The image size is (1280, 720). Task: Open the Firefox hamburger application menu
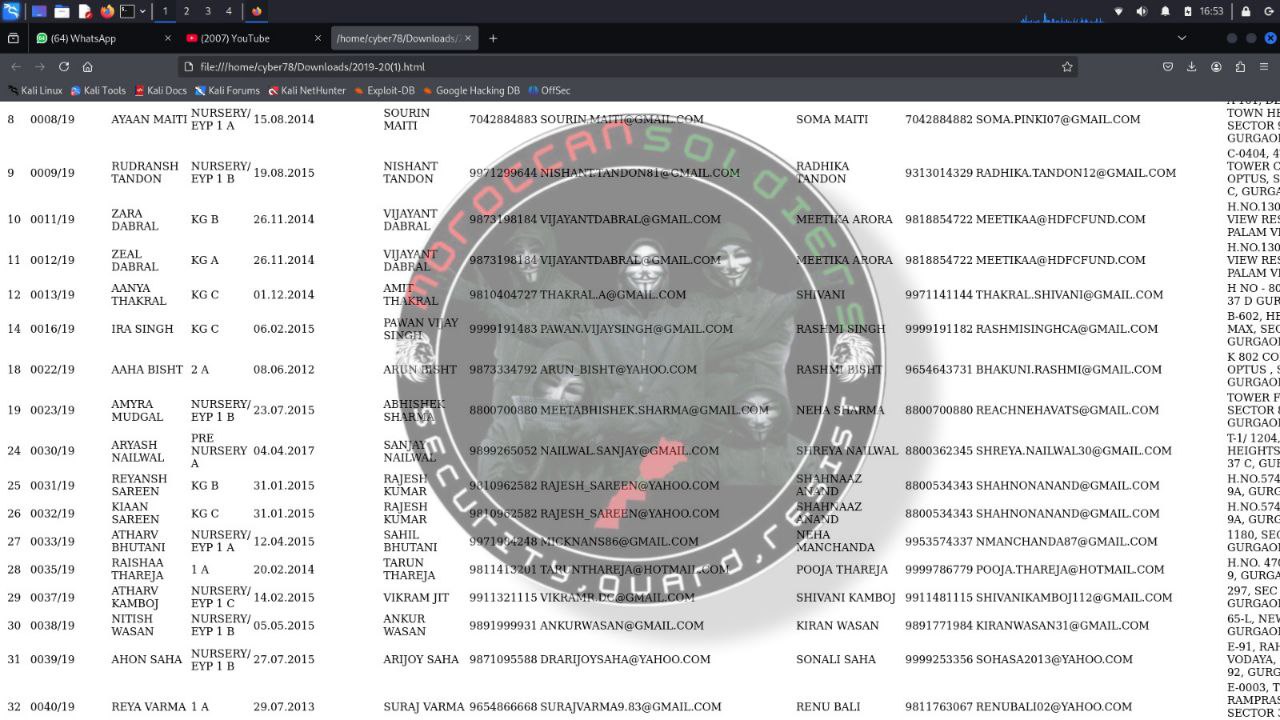click(1265, 67)
